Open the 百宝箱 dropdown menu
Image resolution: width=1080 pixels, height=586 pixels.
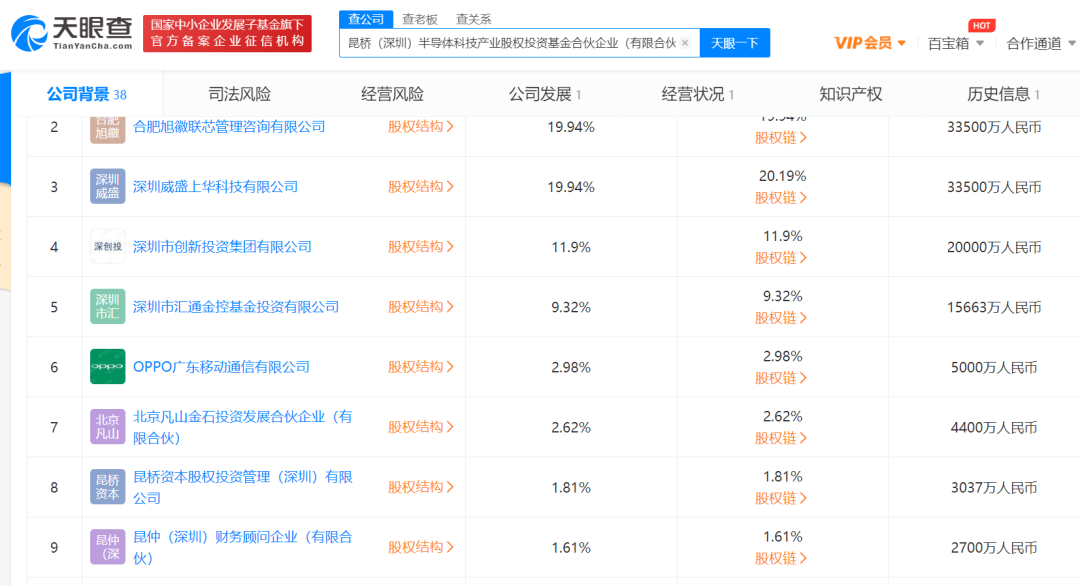[x=955, y=43]
